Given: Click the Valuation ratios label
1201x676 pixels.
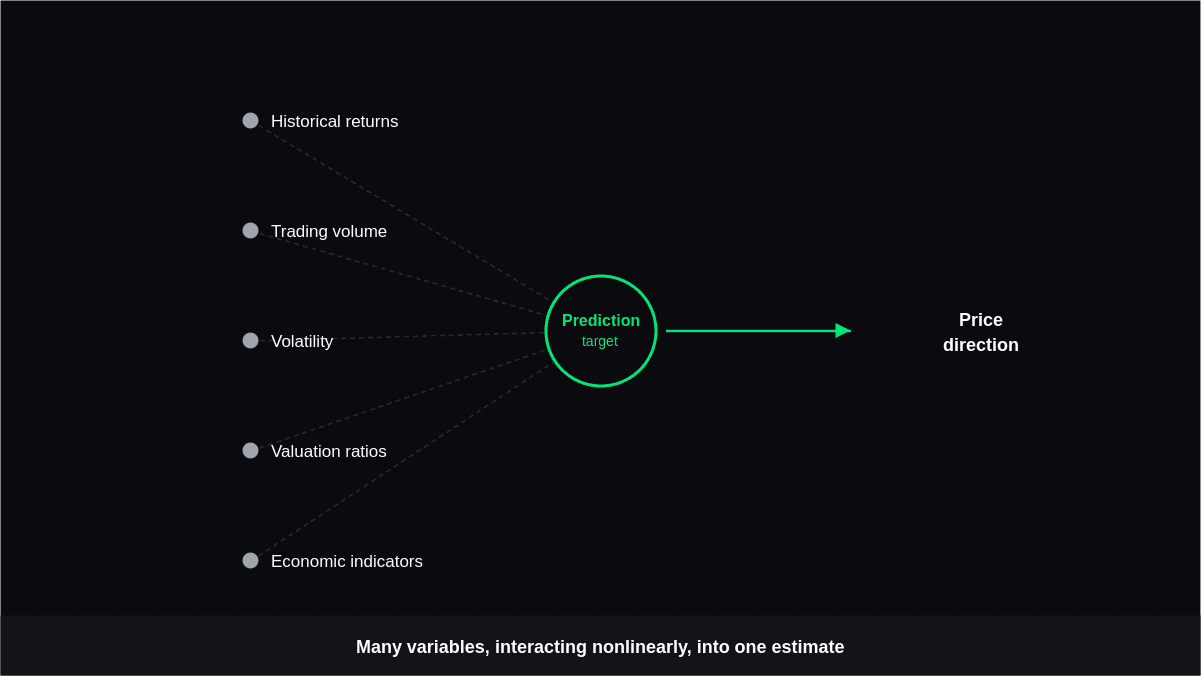Looking at the screenshot, I should [329, 452].
